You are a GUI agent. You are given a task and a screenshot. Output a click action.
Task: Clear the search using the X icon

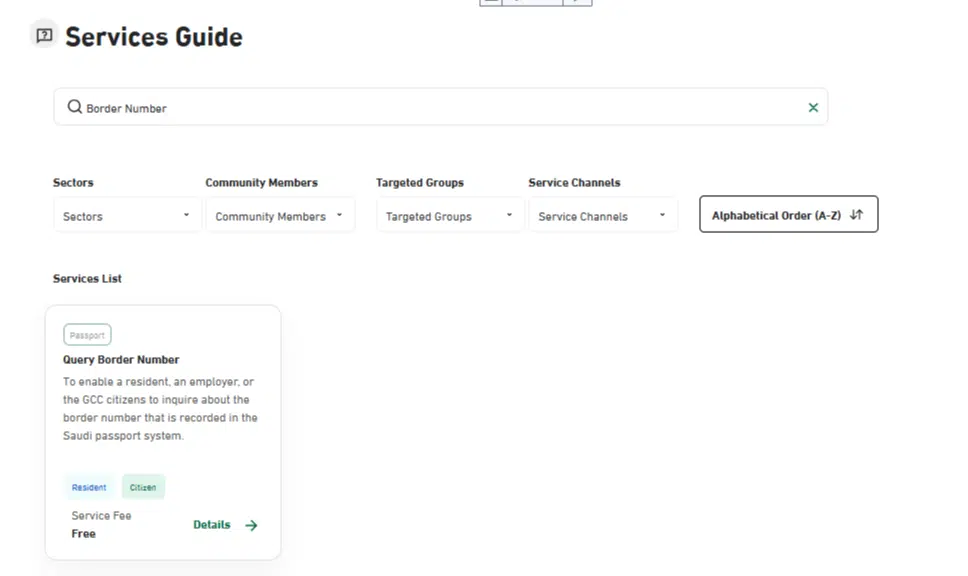click(813, 106)
